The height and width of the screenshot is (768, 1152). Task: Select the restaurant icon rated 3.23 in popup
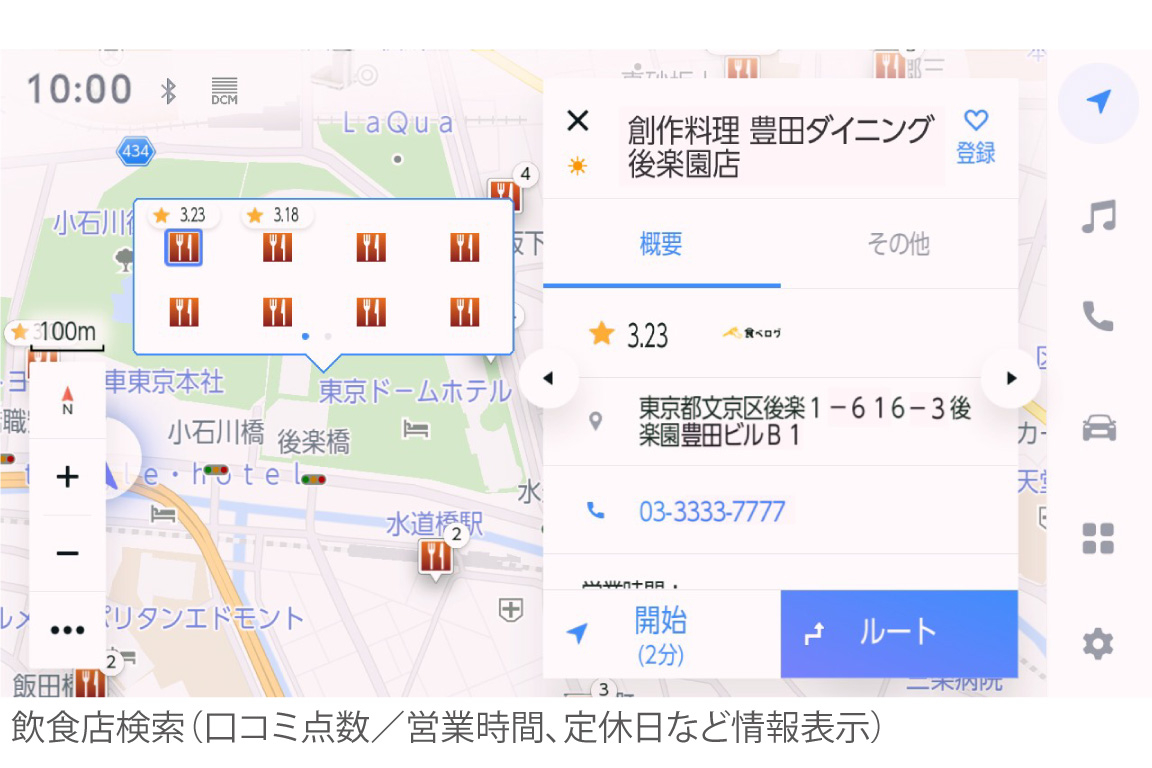[183, 248]
